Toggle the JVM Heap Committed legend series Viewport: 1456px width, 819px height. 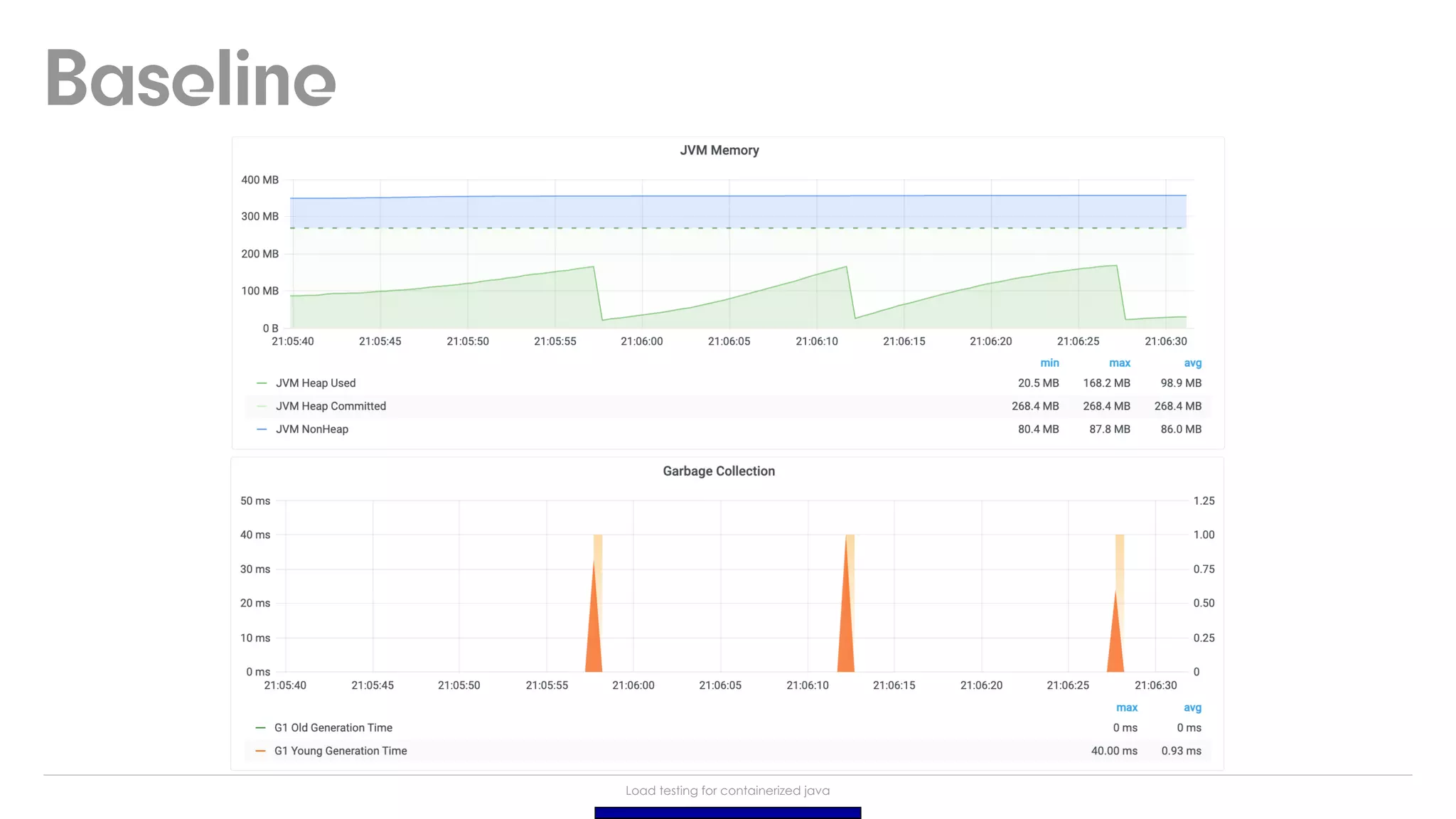tap(331, 406)
